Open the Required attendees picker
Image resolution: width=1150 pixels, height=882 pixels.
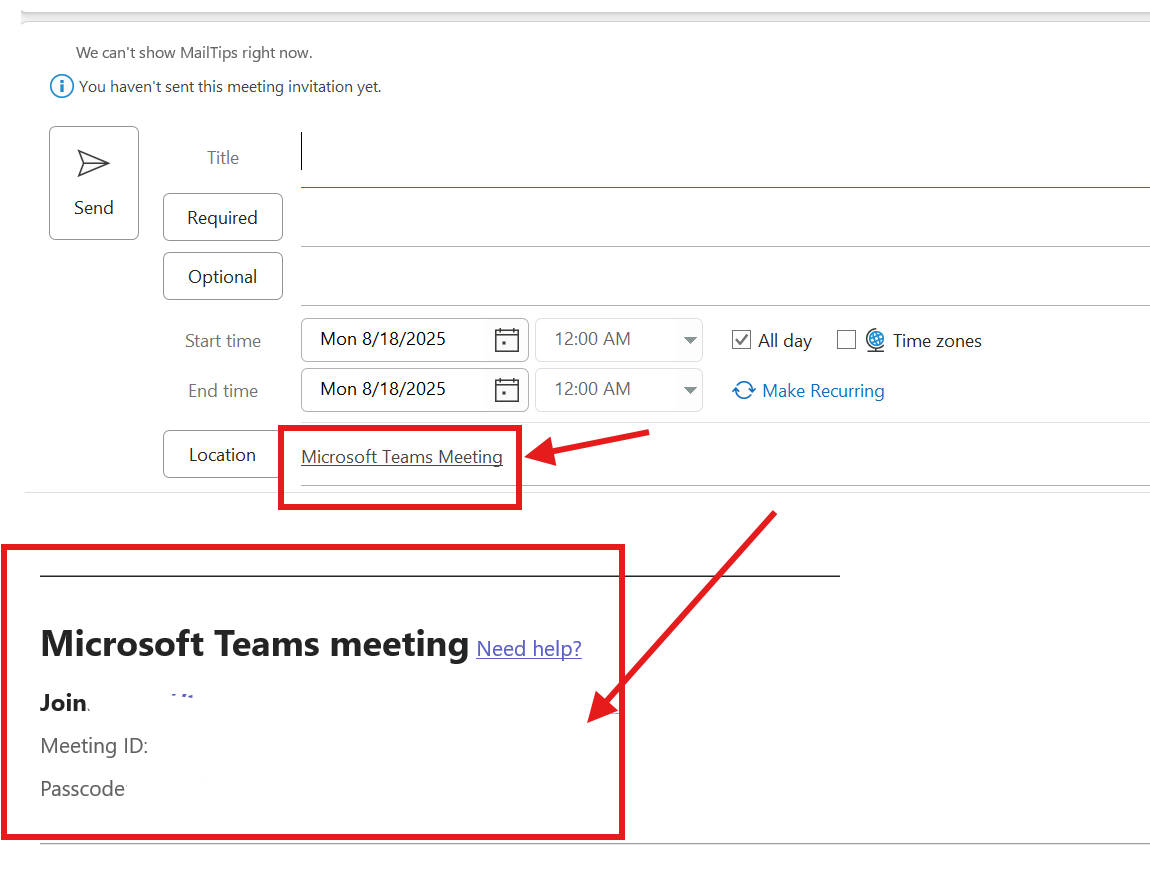(x=223, y=217)
